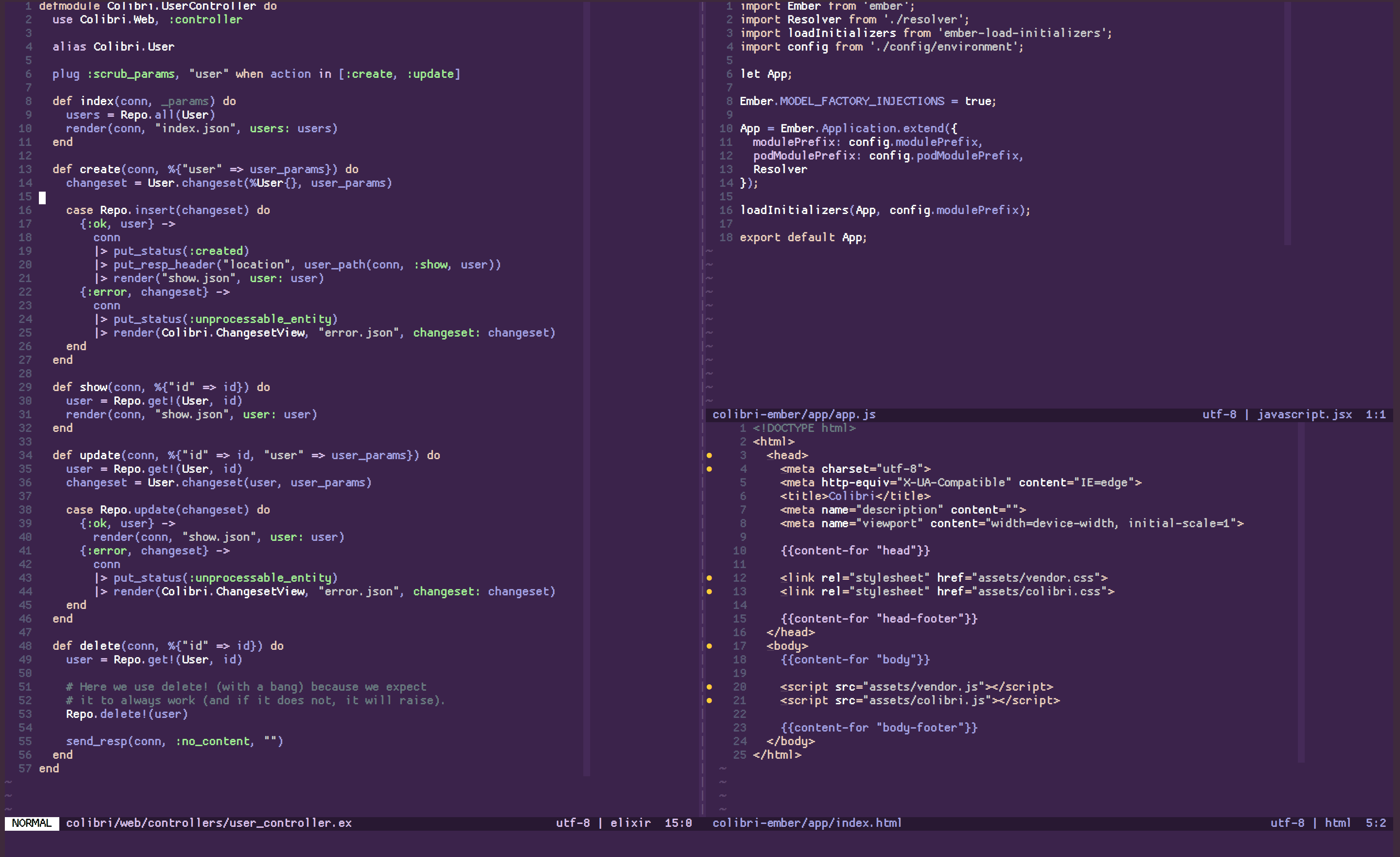
Task: Click the NORMAL mode indicator in statusline
Action: pos(32,823)
